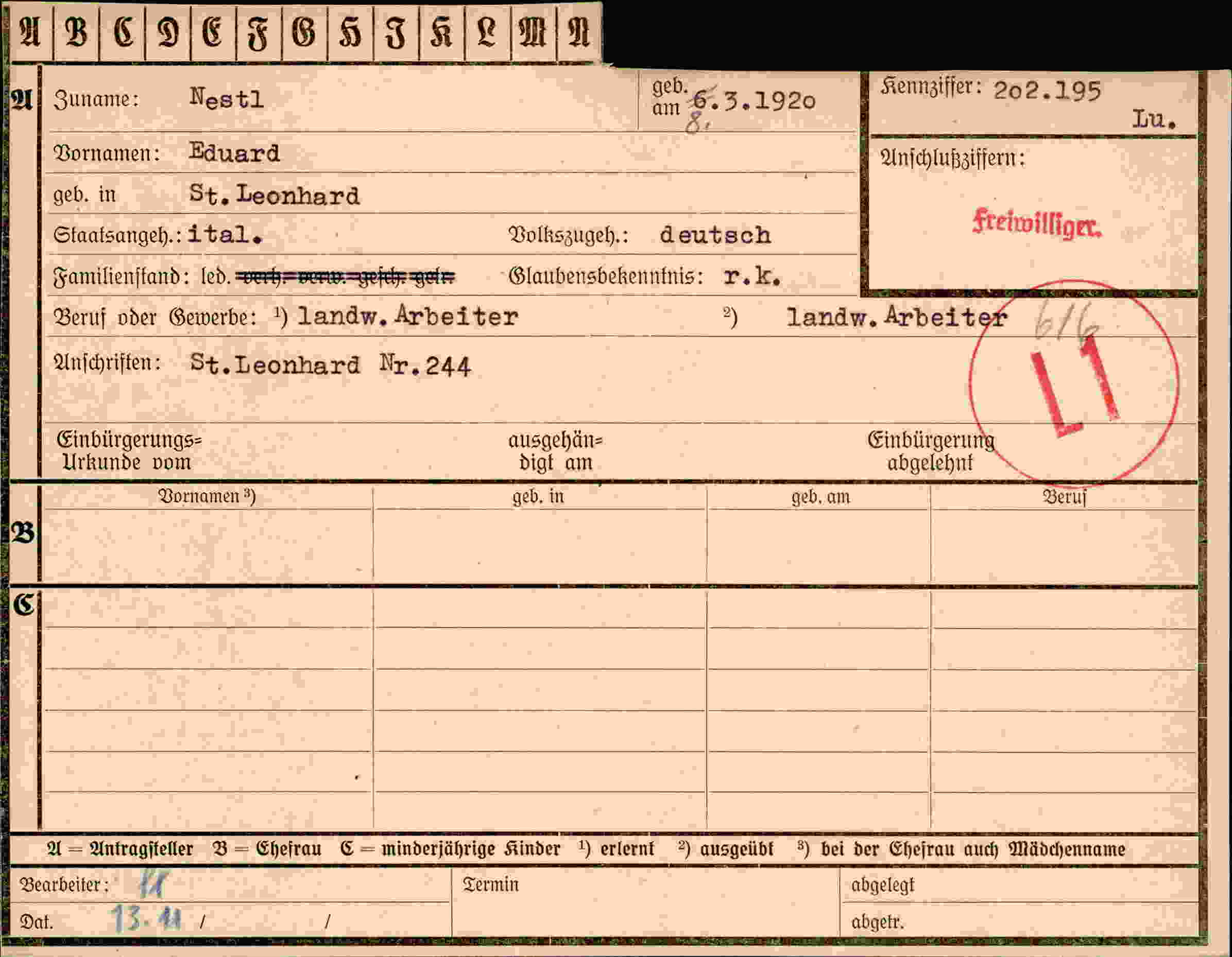Image resolution: width=1232 pixels, height=957 pixels.
Task: Click the 'Vornamen 3)' column header in section B
Action: coord(207,496)
